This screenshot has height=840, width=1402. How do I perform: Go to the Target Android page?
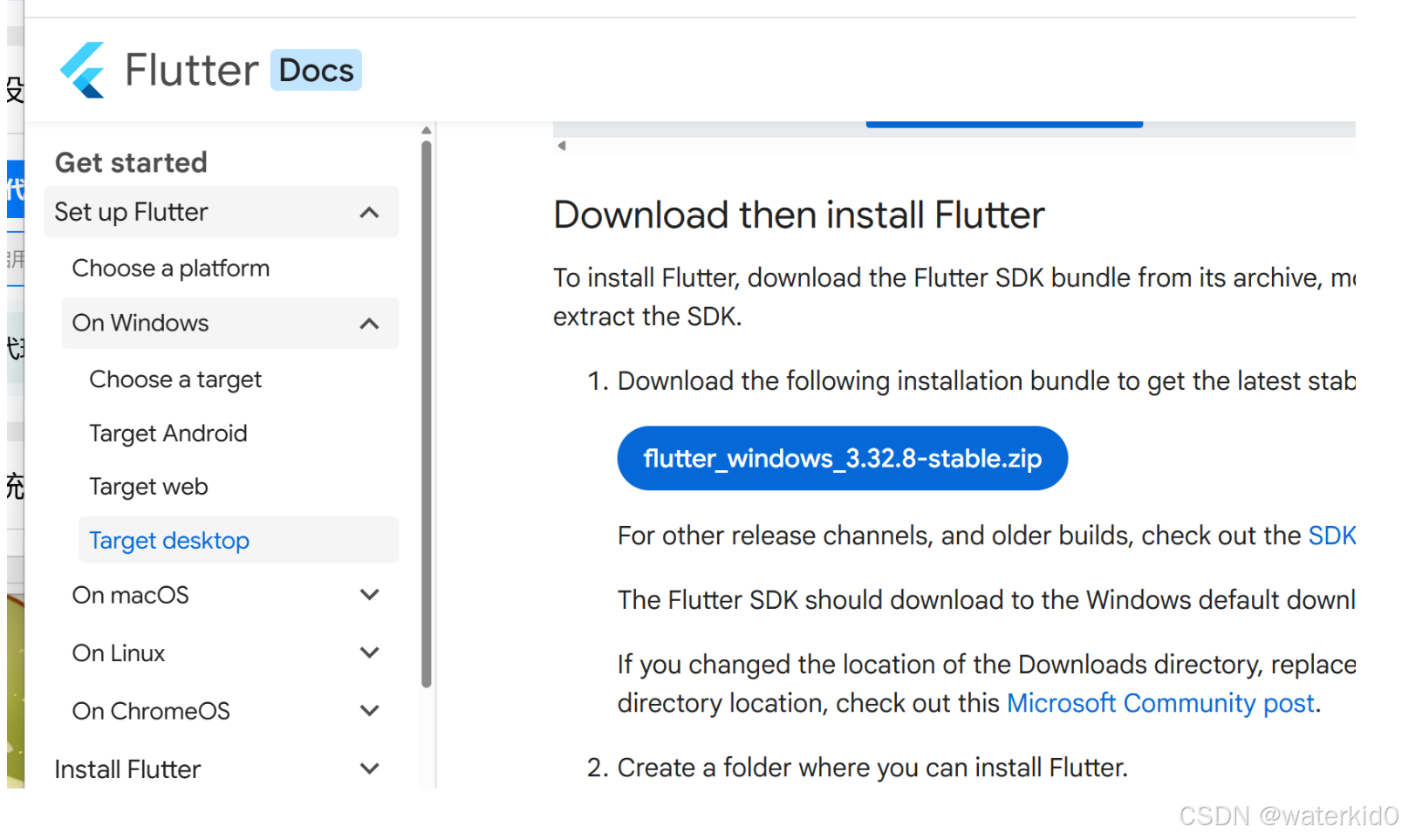coord(168,434)
